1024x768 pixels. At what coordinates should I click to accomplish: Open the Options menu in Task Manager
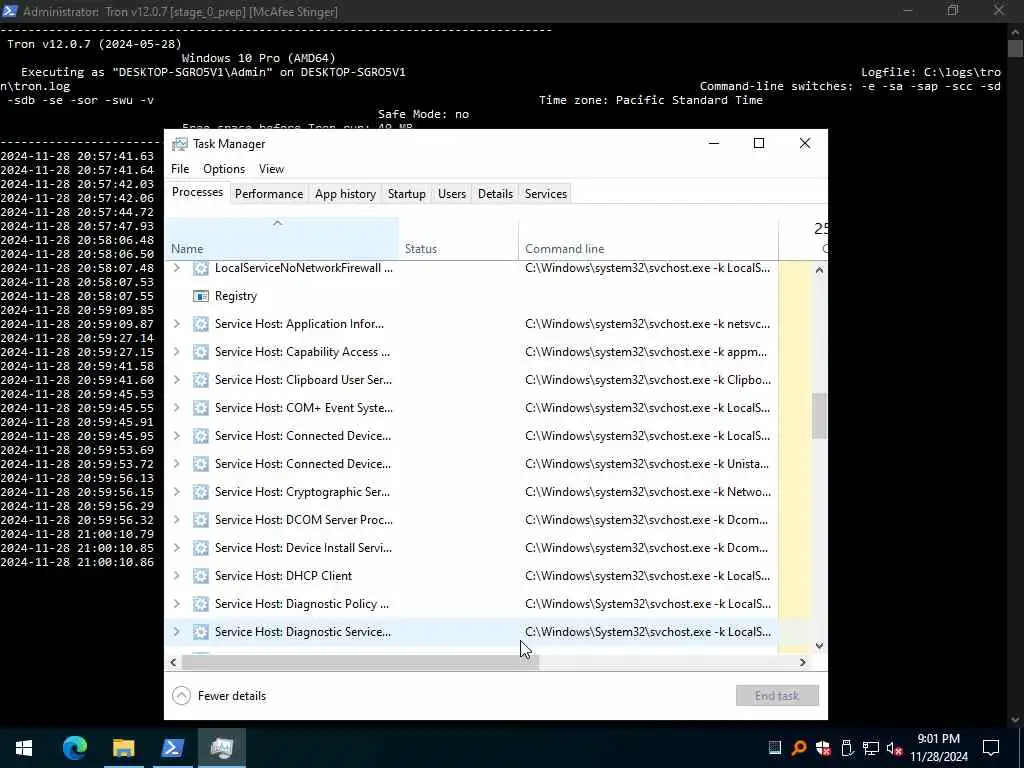pyautogui.click(x=224, y=169)
